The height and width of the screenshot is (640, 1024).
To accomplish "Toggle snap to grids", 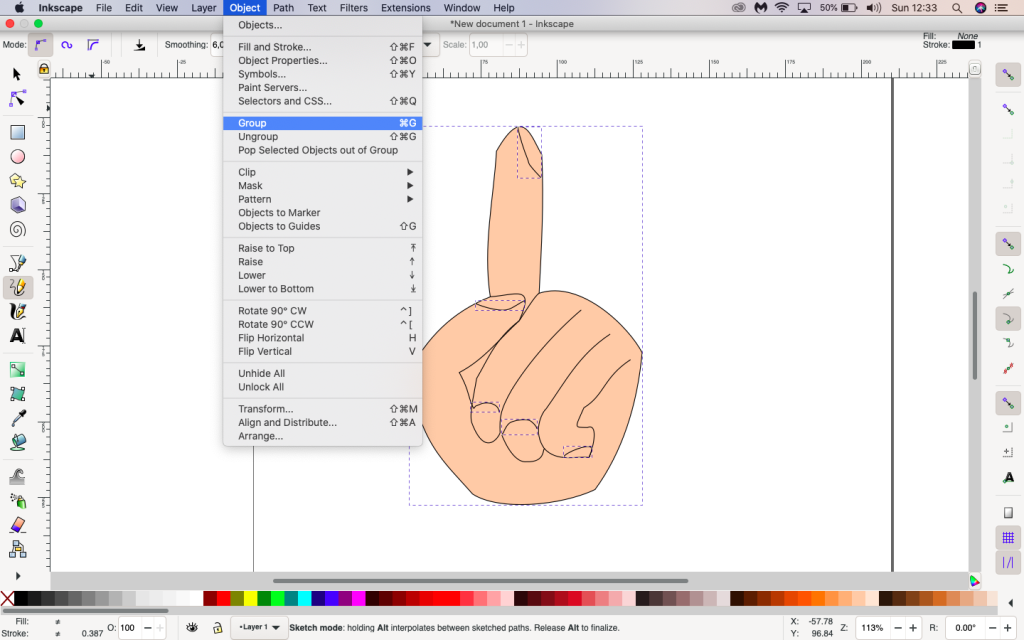I will (1008, 537).
